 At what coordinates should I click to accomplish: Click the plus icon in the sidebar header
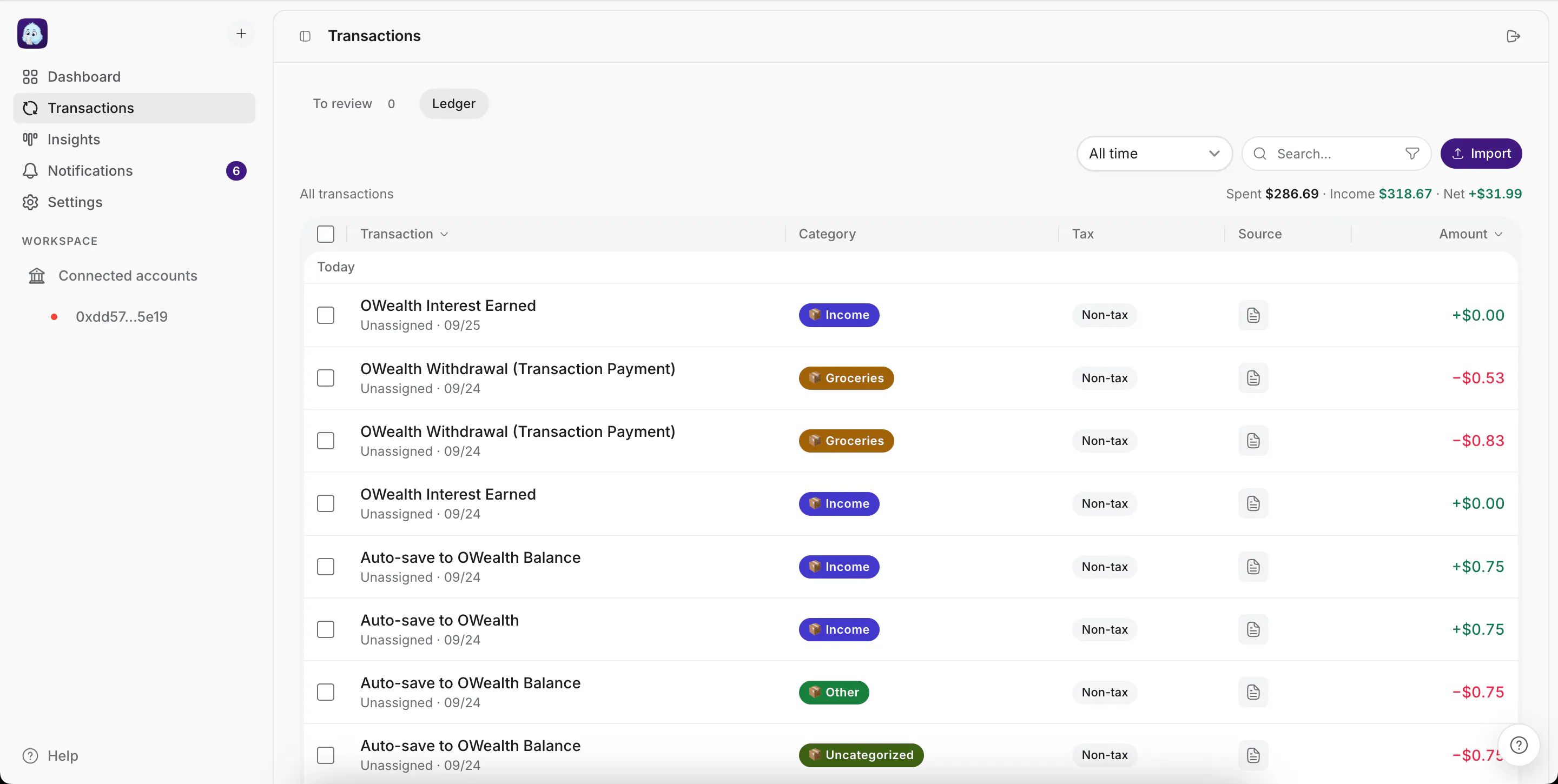[x=241, y=34]
